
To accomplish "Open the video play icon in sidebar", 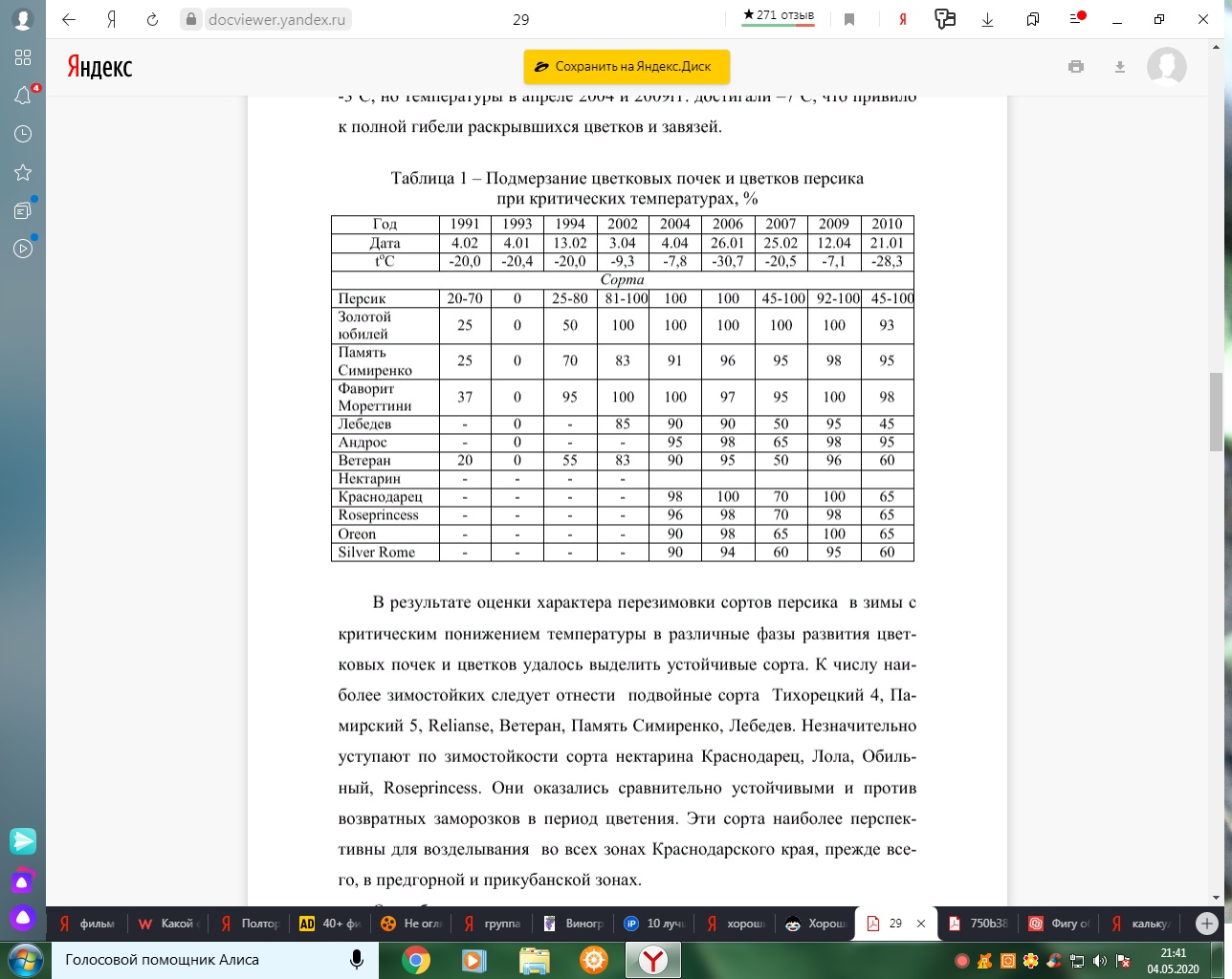I will coord(23,249).
